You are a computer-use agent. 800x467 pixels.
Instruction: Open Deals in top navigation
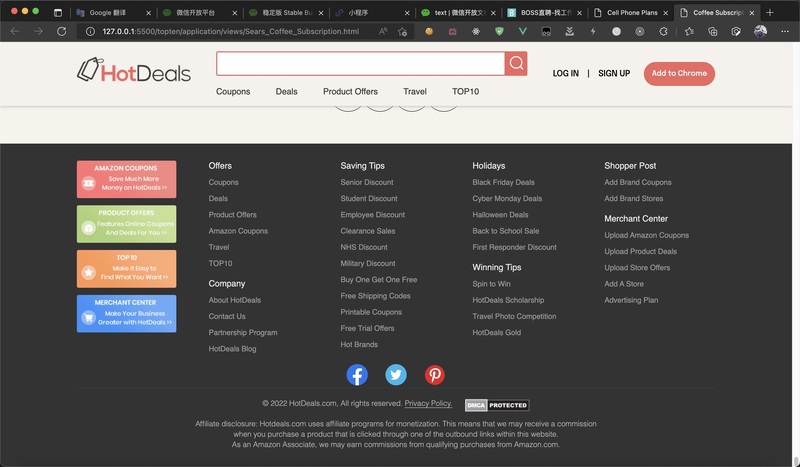tap(286, 91)
